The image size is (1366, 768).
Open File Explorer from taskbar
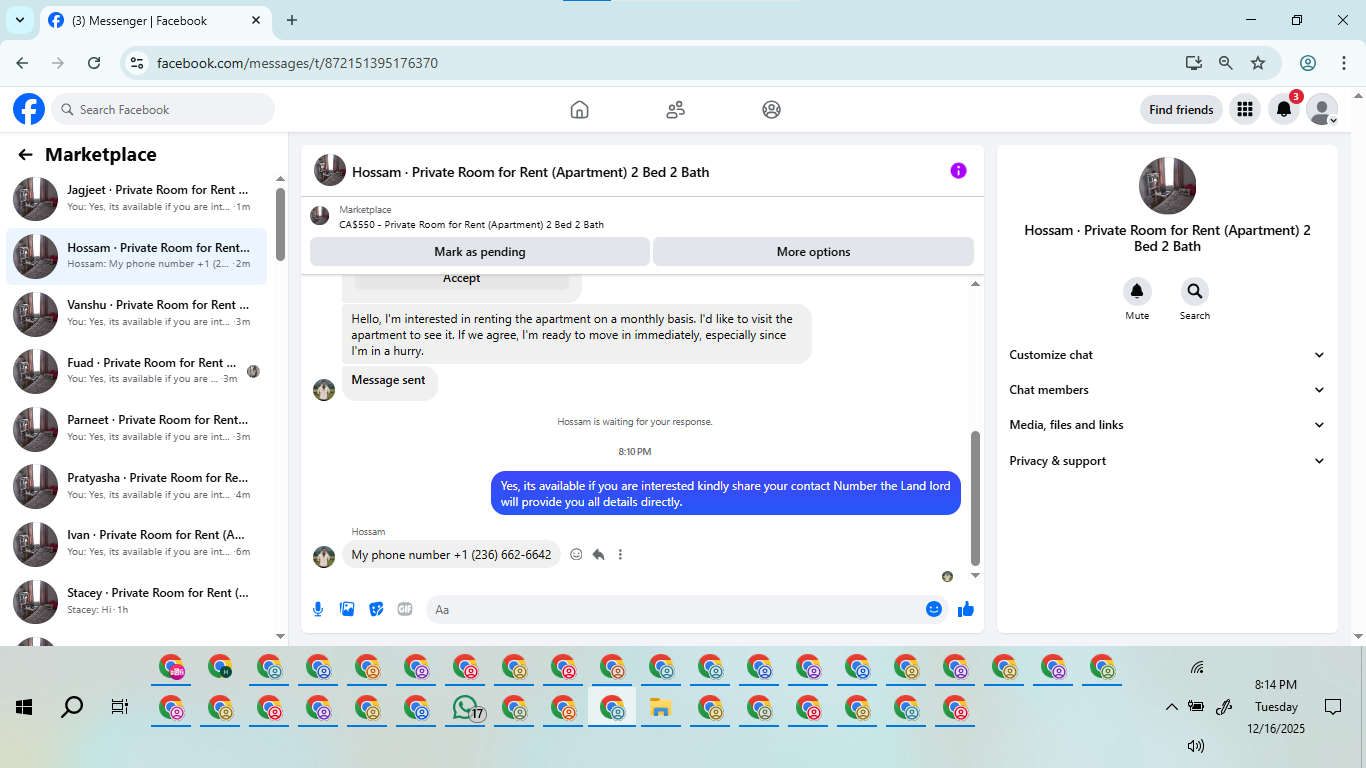[660, 708]
